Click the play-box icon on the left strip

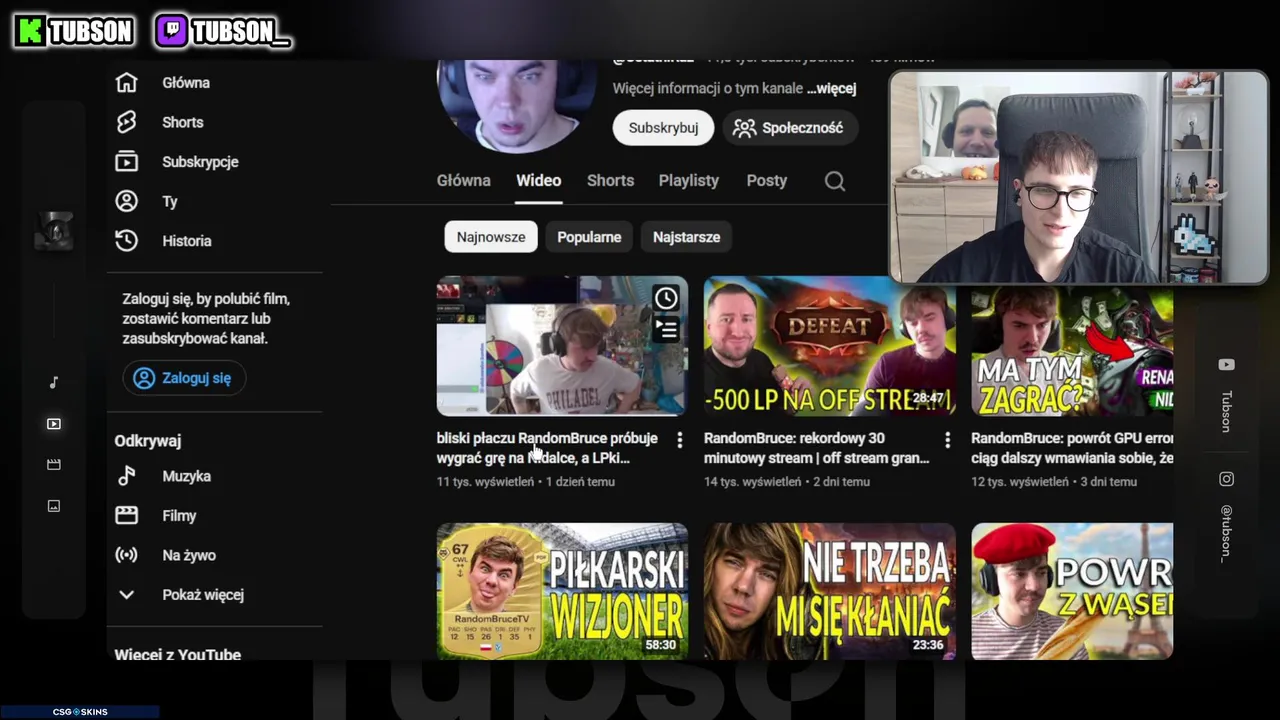click(54, 424)
